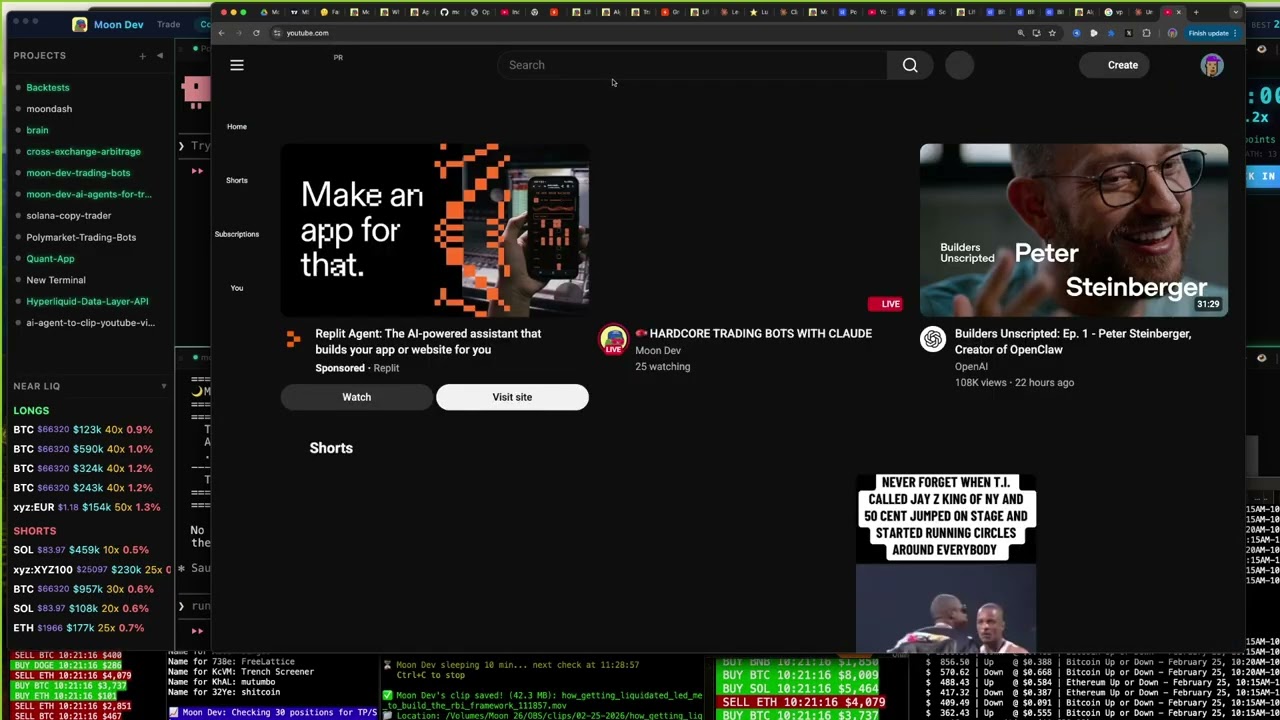Open Builders Unscripted Ep. 1 video title
This screenshot has width=1280, height=720.
(x=1073, y=341)
